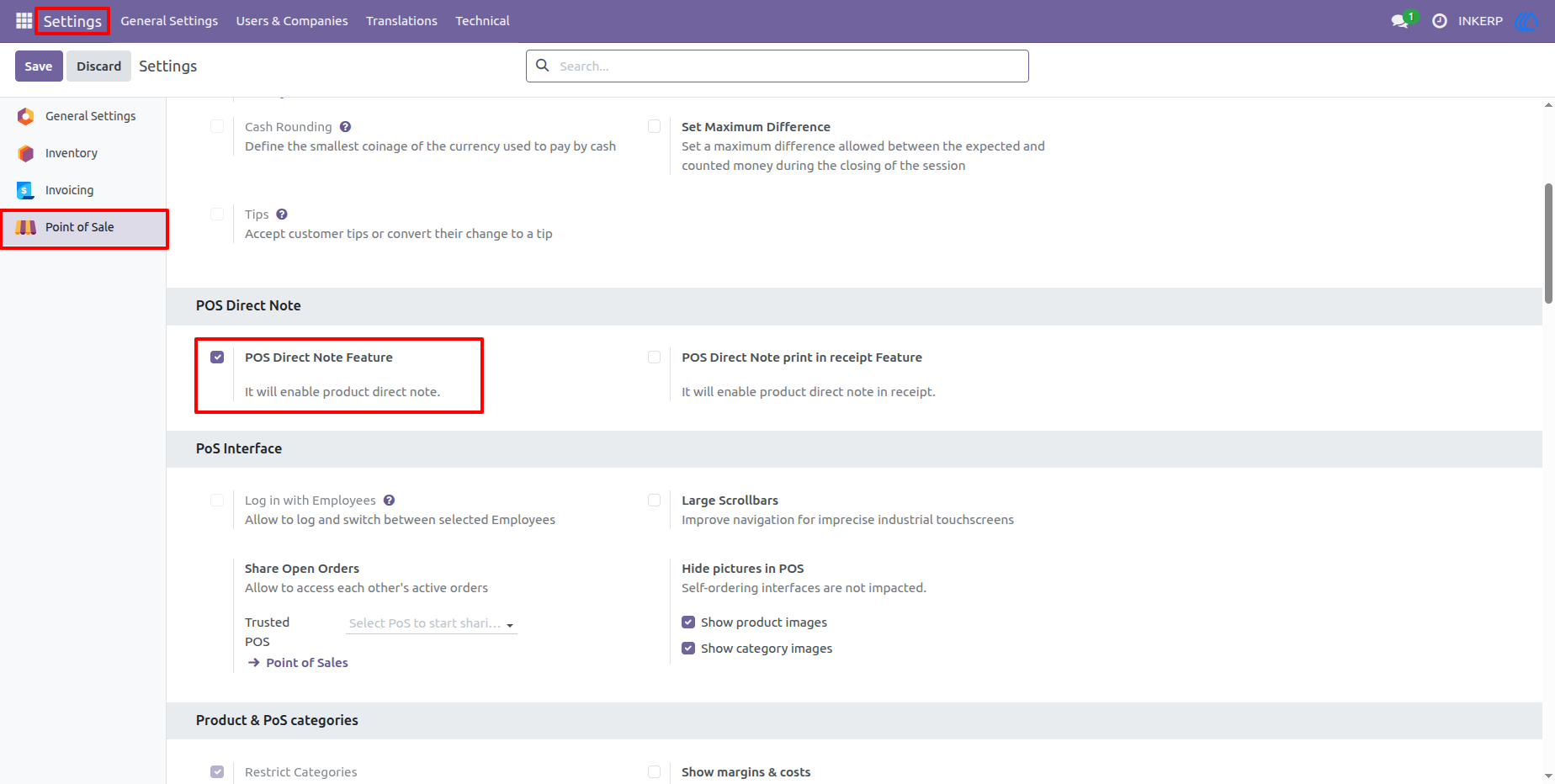This screenshot has width=1555, height=784.
Task: Click the user avatar icon
Action: [x=1526, y=21]
